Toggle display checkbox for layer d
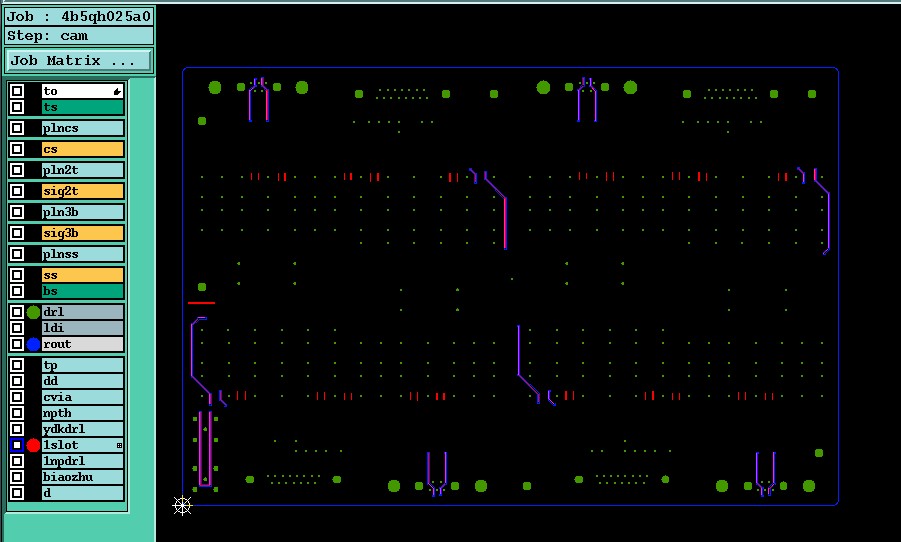The width and height of the screenshot is (901, 542). (x=17, y=493)
